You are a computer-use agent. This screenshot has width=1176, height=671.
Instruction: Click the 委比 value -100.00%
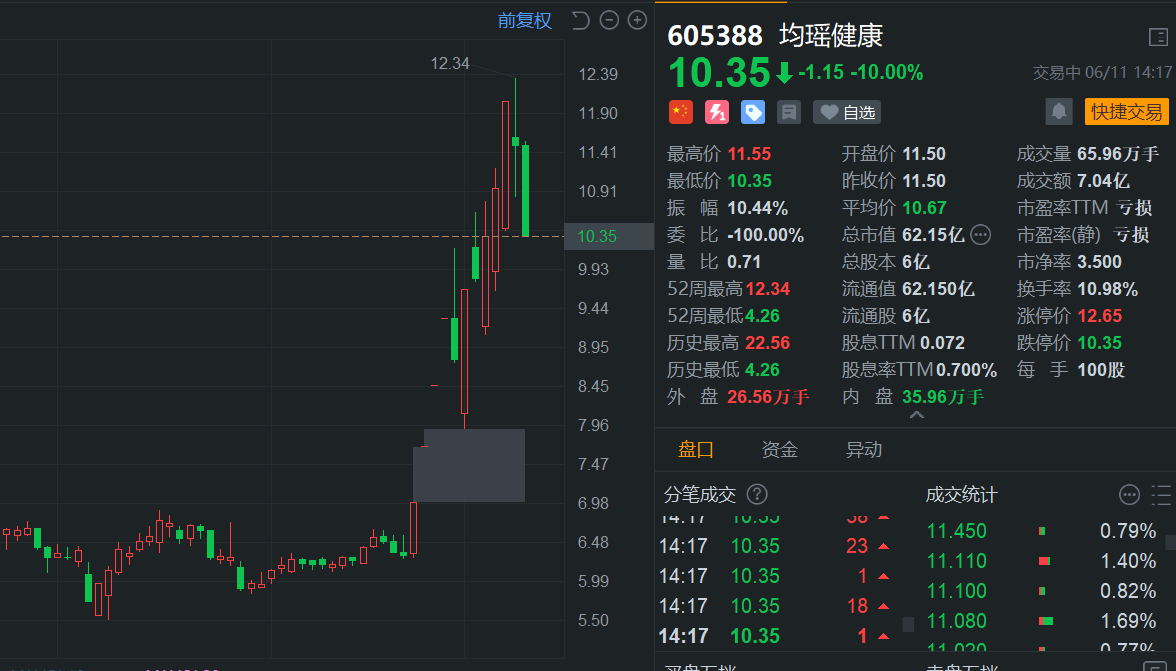(x=766, y=235)
